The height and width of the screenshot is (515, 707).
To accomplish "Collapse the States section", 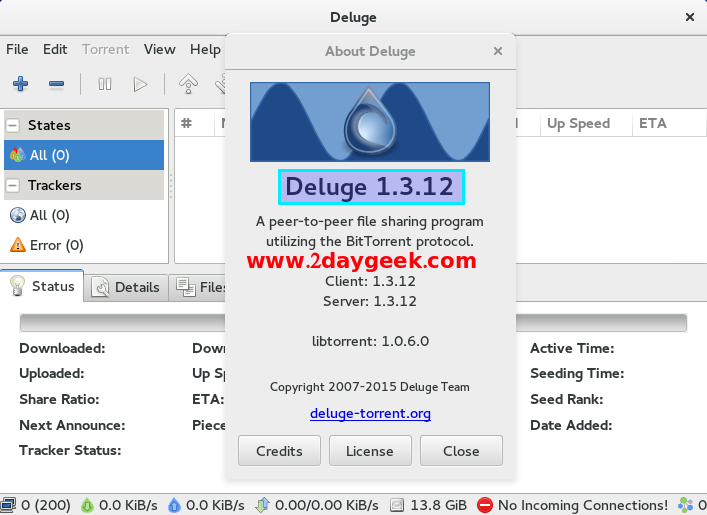I will (13, 125).
